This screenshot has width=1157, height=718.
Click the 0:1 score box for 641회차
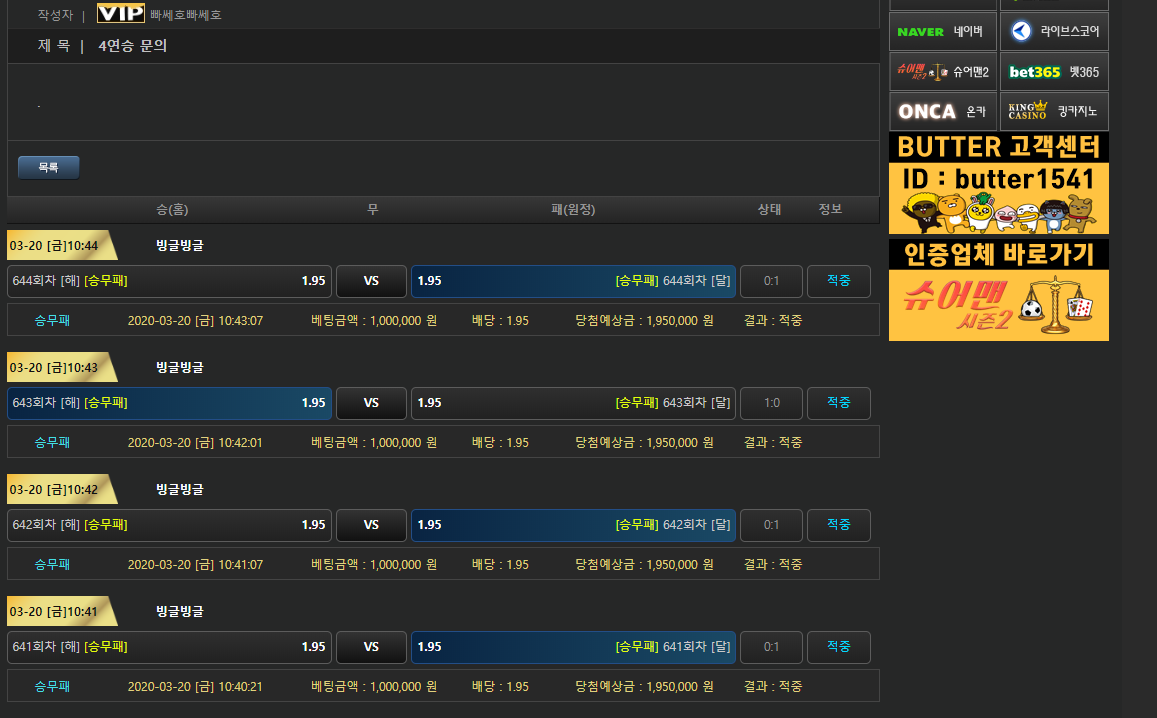pos(771,647)
